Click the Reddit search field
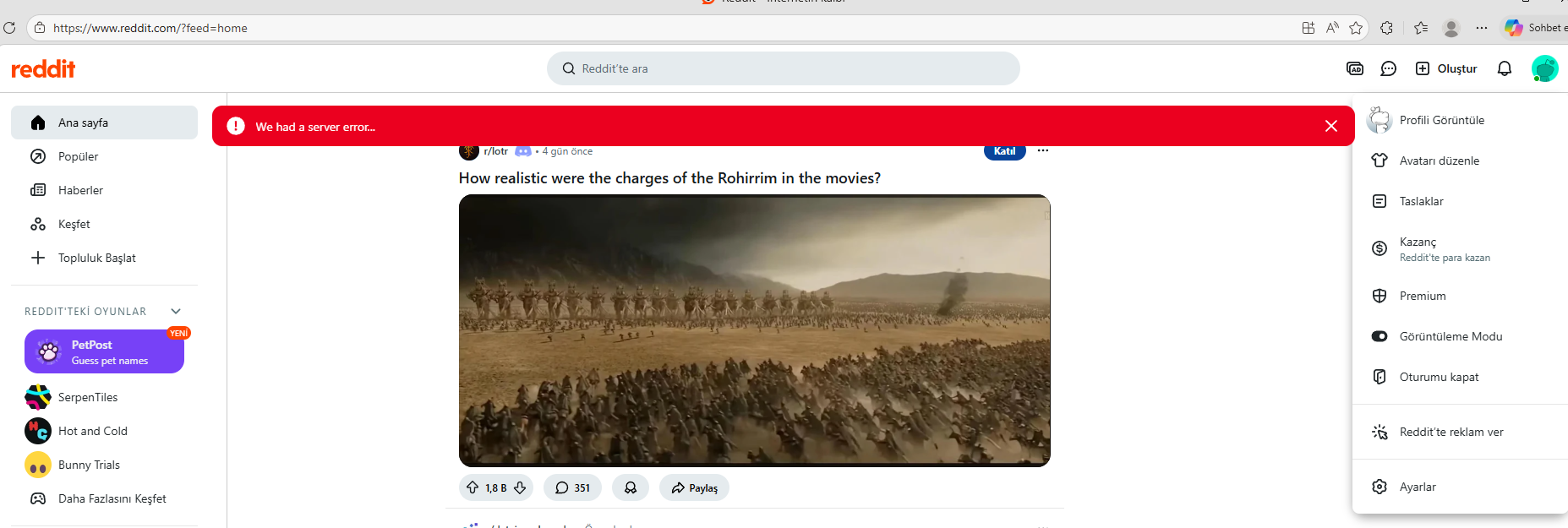Screen dimensions: 1568x528 tap(783, 68)
